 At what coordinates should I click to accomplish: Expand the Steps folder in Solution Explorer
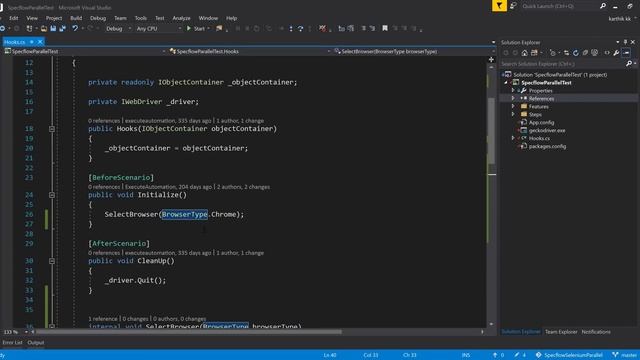pos(513,114)
